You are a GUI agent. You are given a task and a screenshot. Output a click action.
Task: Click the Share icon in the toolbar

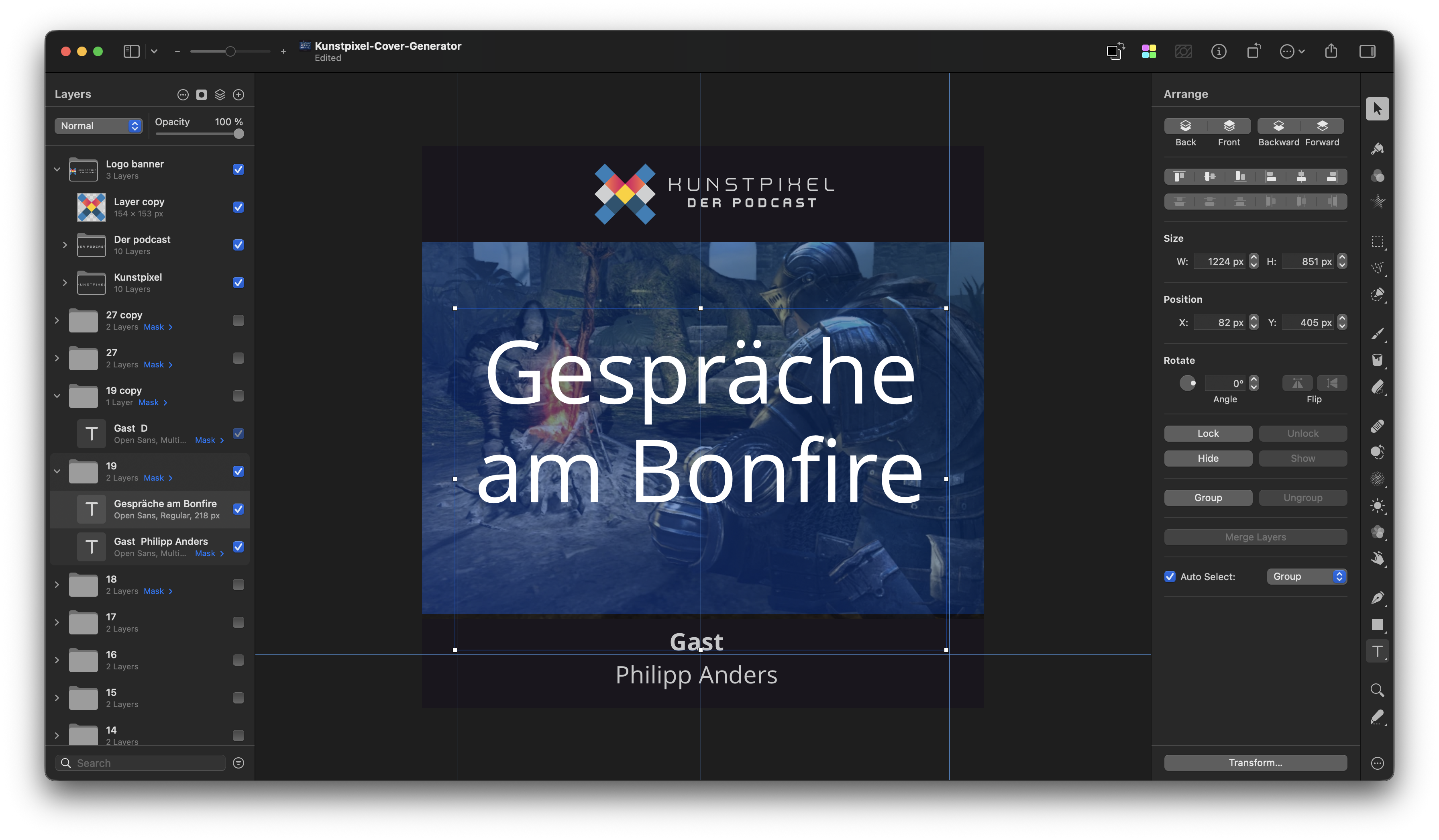click(1332, 51)
